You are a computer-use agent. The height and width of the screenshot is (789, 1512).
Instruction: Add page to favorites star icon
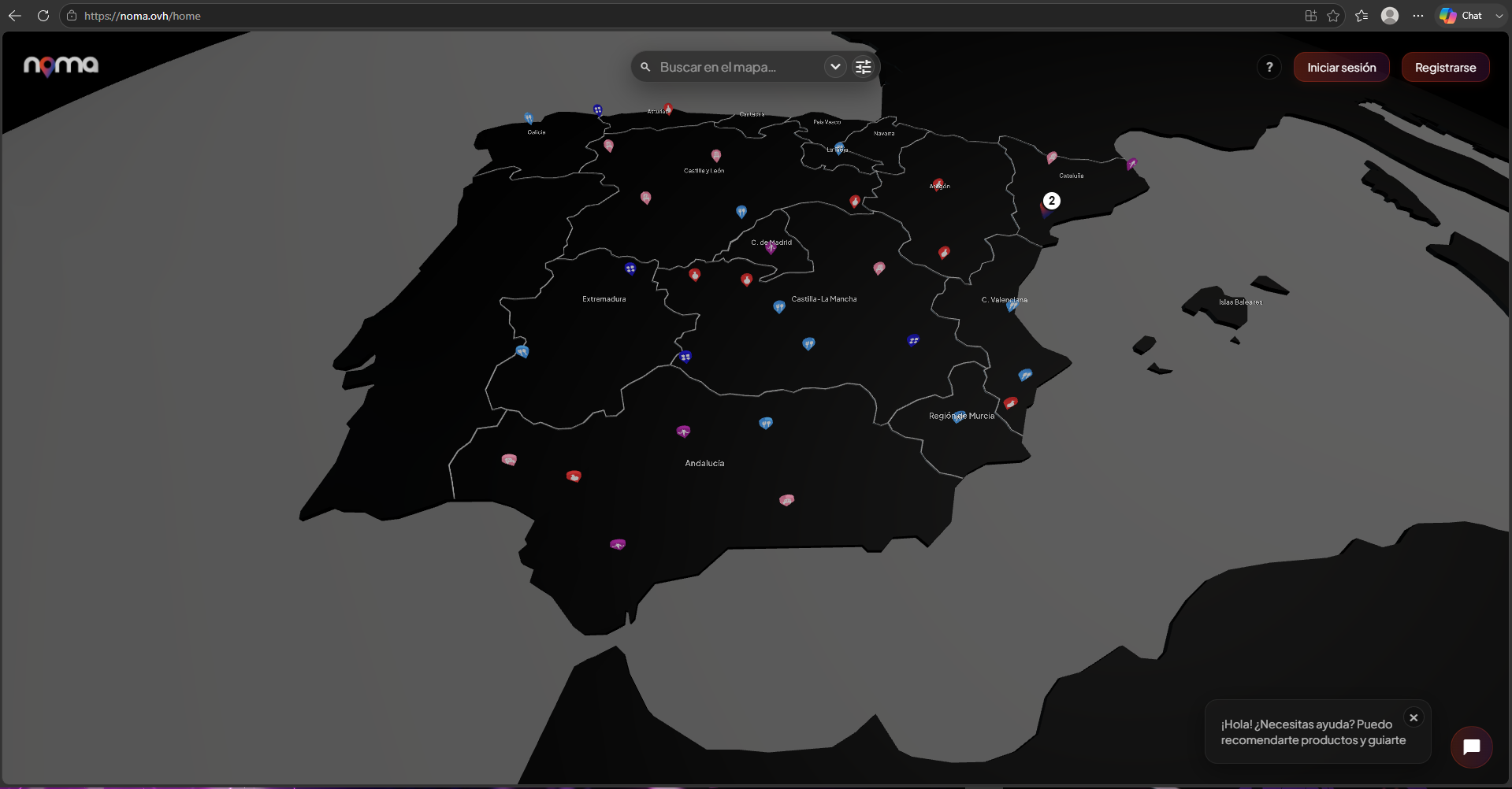click(1333, 16)
